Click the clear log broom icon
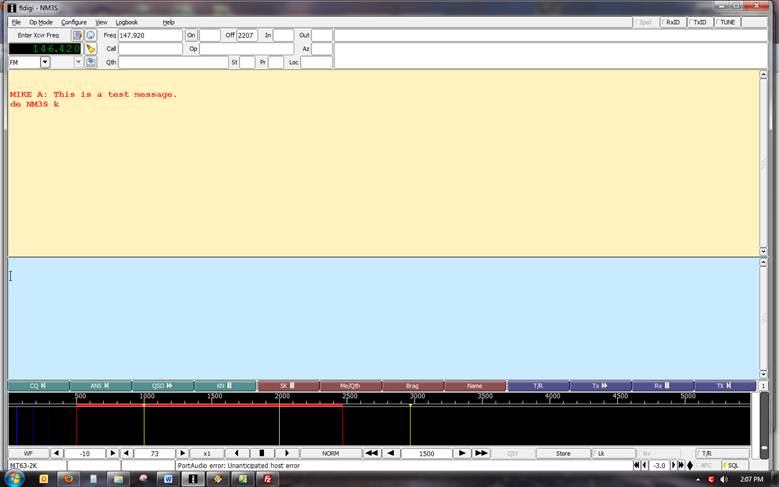779x487 pixels. 90,48
